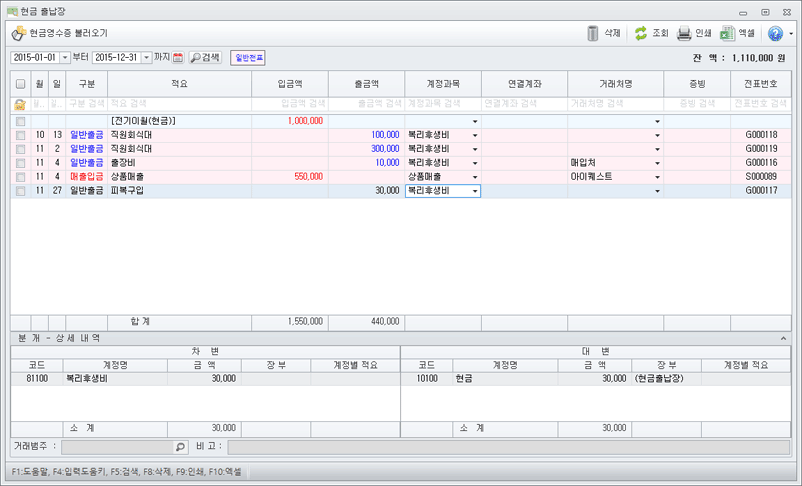Click the 전표번호 검색 filter field
The image size is (802, 486).
[761, 104]
